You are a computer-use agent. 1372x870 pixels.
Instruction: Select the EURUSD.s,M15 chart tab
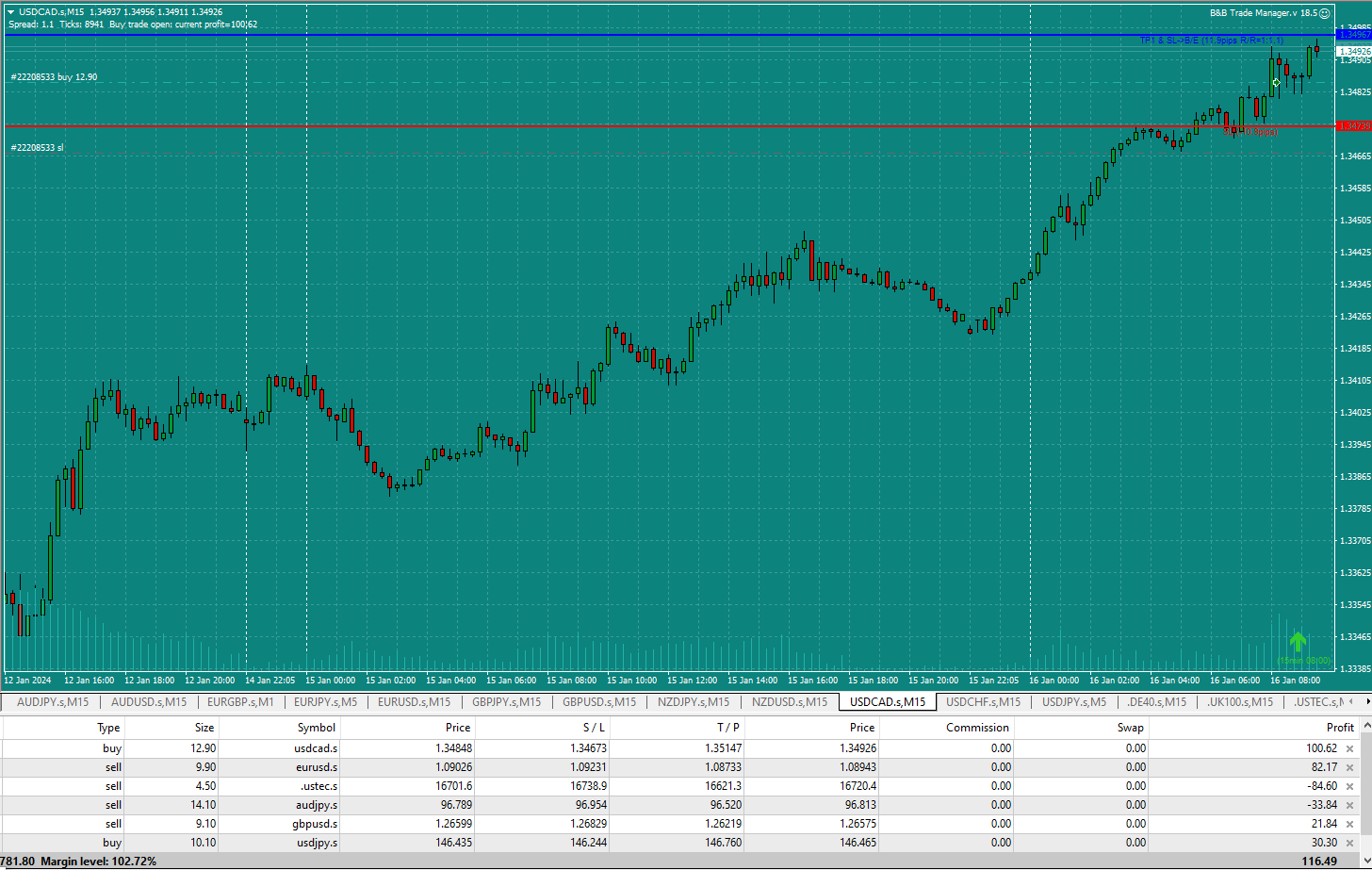[x=415, y=701]
